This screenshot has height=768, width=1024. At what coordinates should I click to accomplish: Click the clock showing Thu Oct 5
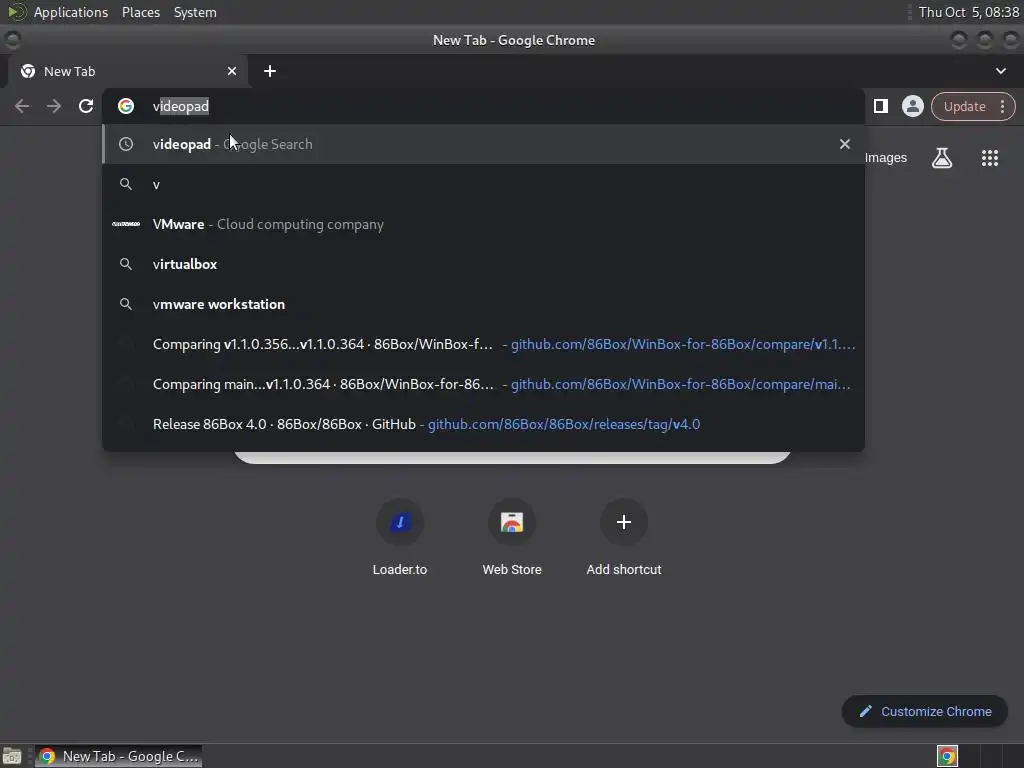pyautogui.click(x=968, y=12)
